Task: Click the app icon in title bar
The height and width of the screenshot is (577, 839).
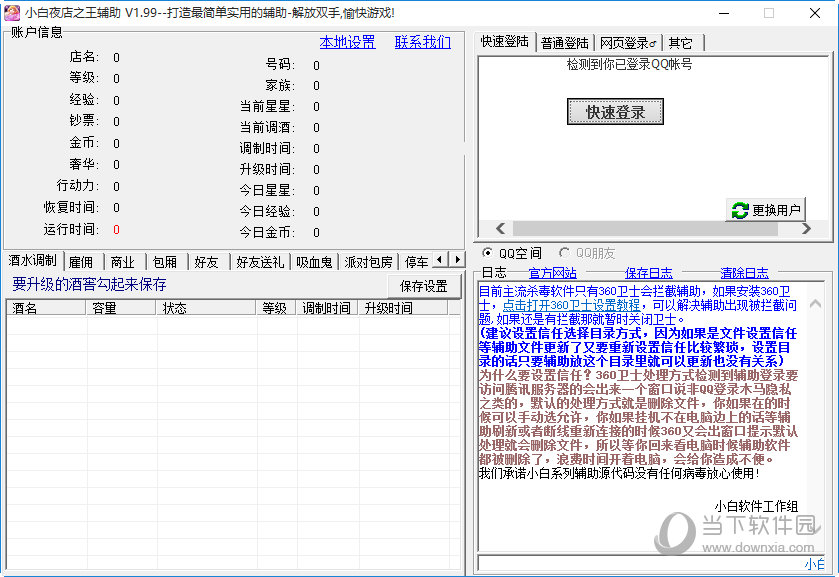Action: click(12, 12)
